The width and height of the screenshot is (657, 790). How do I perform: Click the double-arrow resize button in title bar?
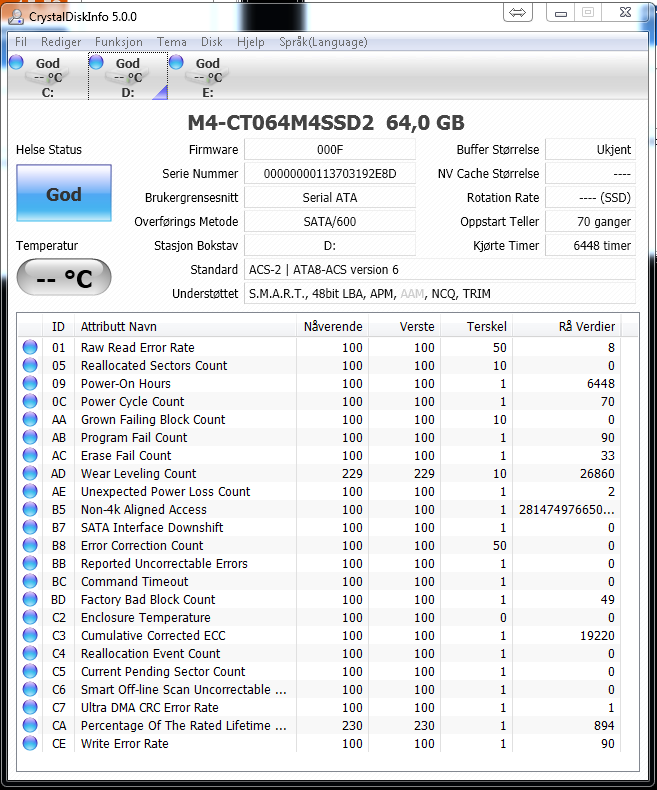[x=517, y=13]
